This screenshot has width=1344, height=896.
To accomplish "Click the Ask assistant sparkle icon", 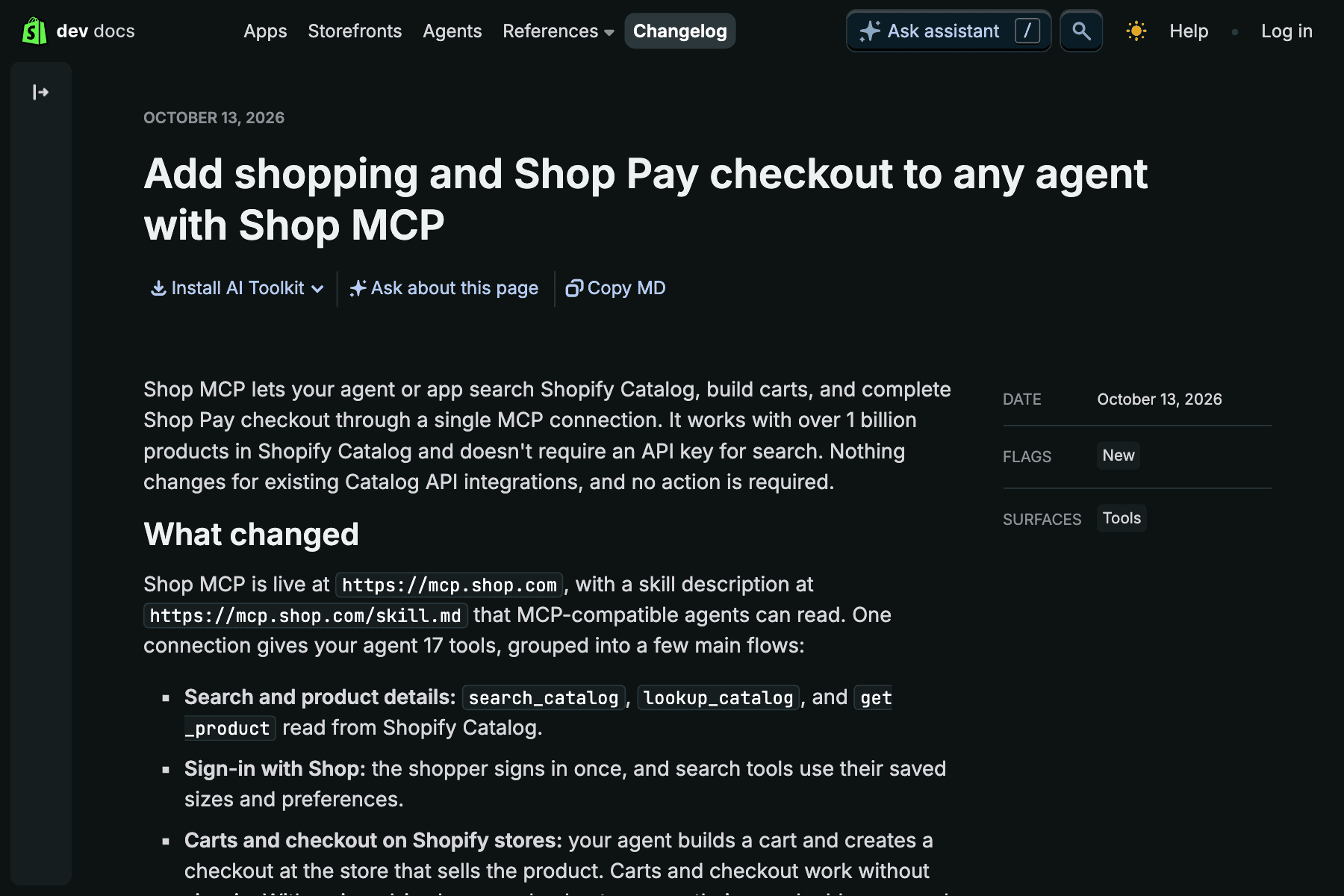I will tap(870, 31).
